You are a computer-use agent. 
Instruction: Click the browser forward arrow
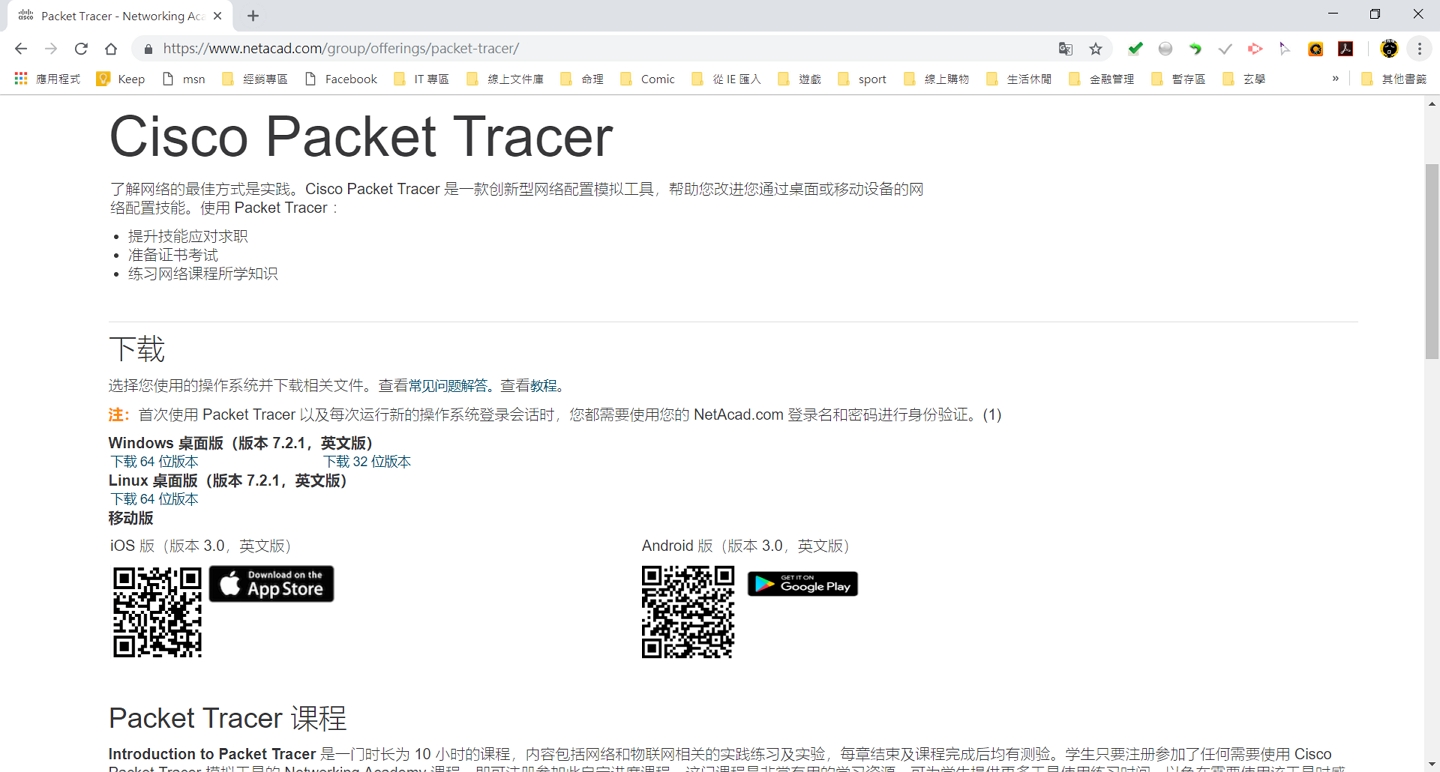click(51, 48)
